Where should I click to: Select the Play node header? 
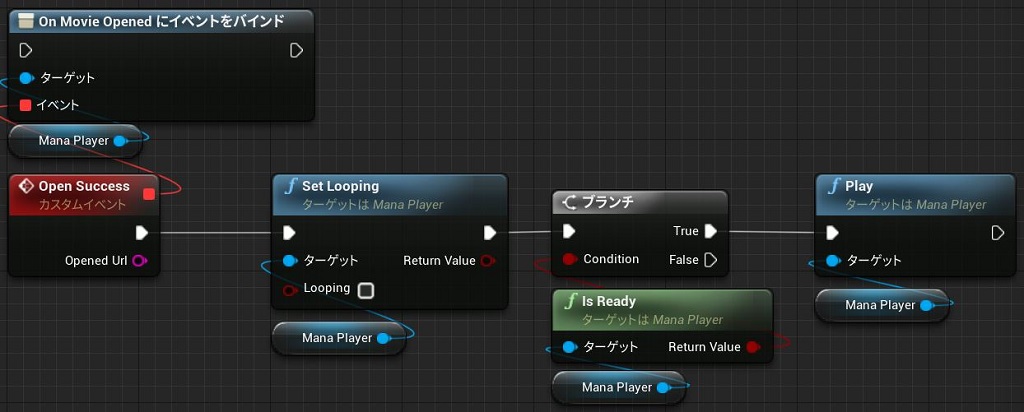coord(915,195)
